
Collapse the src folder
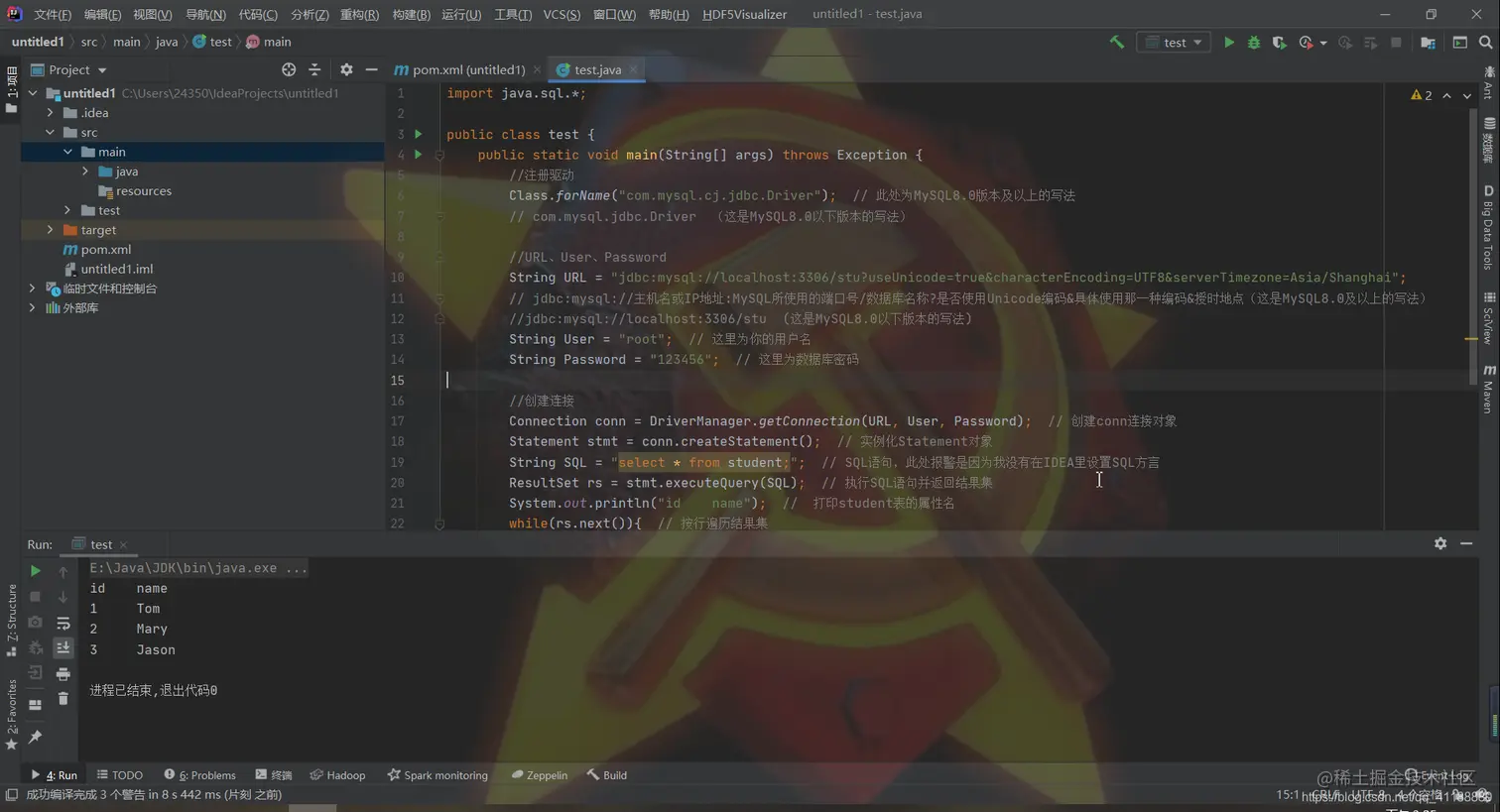51,132
